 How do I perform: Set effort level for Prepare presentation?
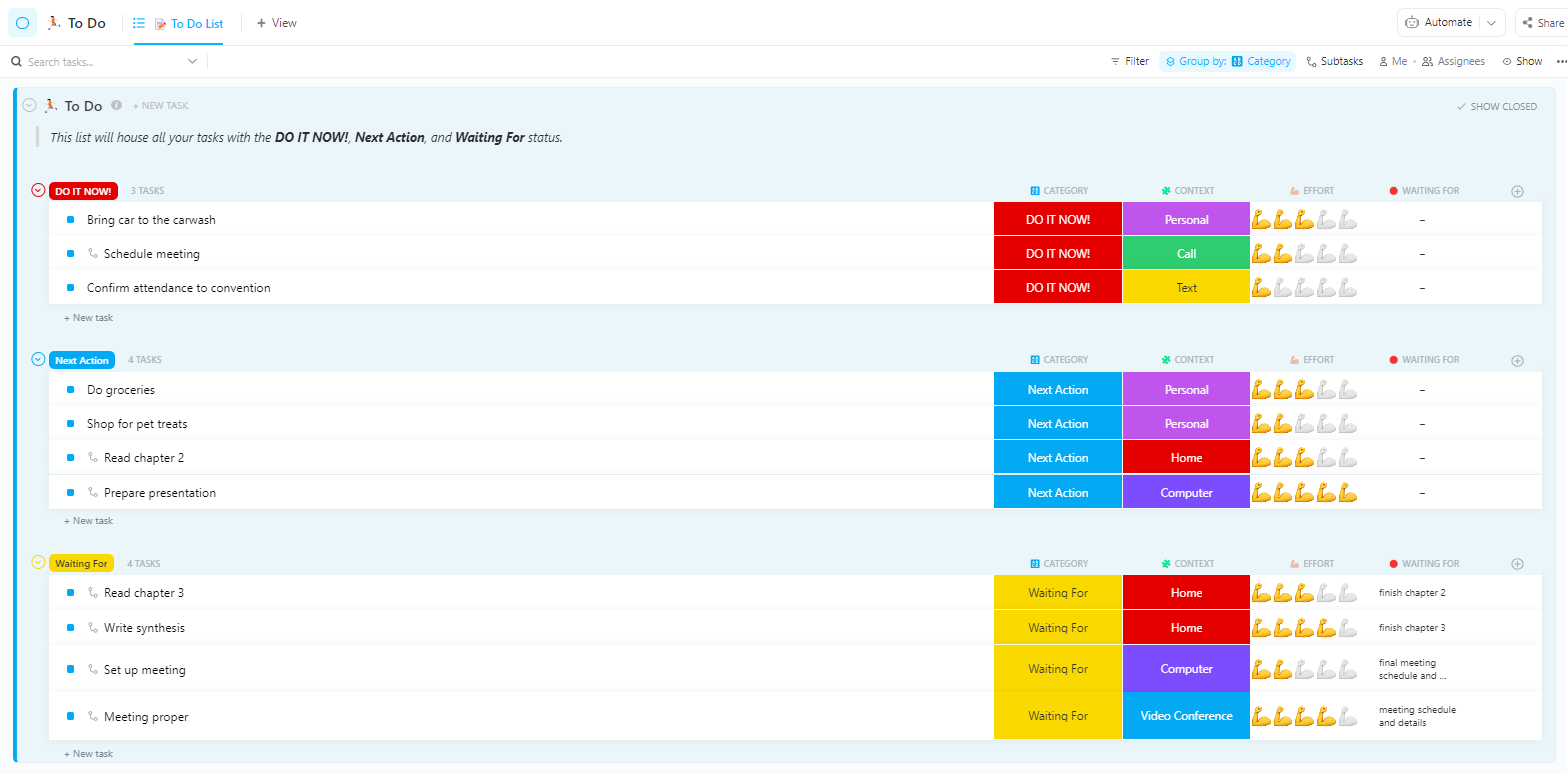(x=1303, y=493)
